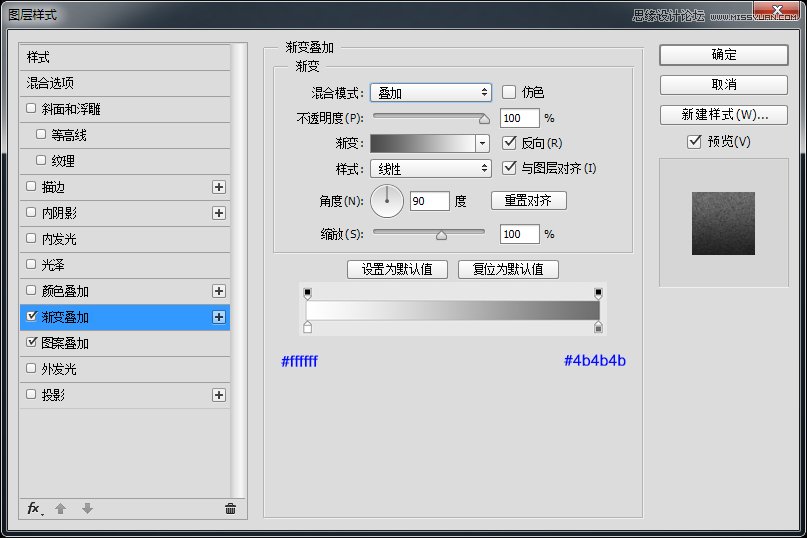Click the effects list vertical scrollbar
807x538 pixels.
click(x=238, y=271)
